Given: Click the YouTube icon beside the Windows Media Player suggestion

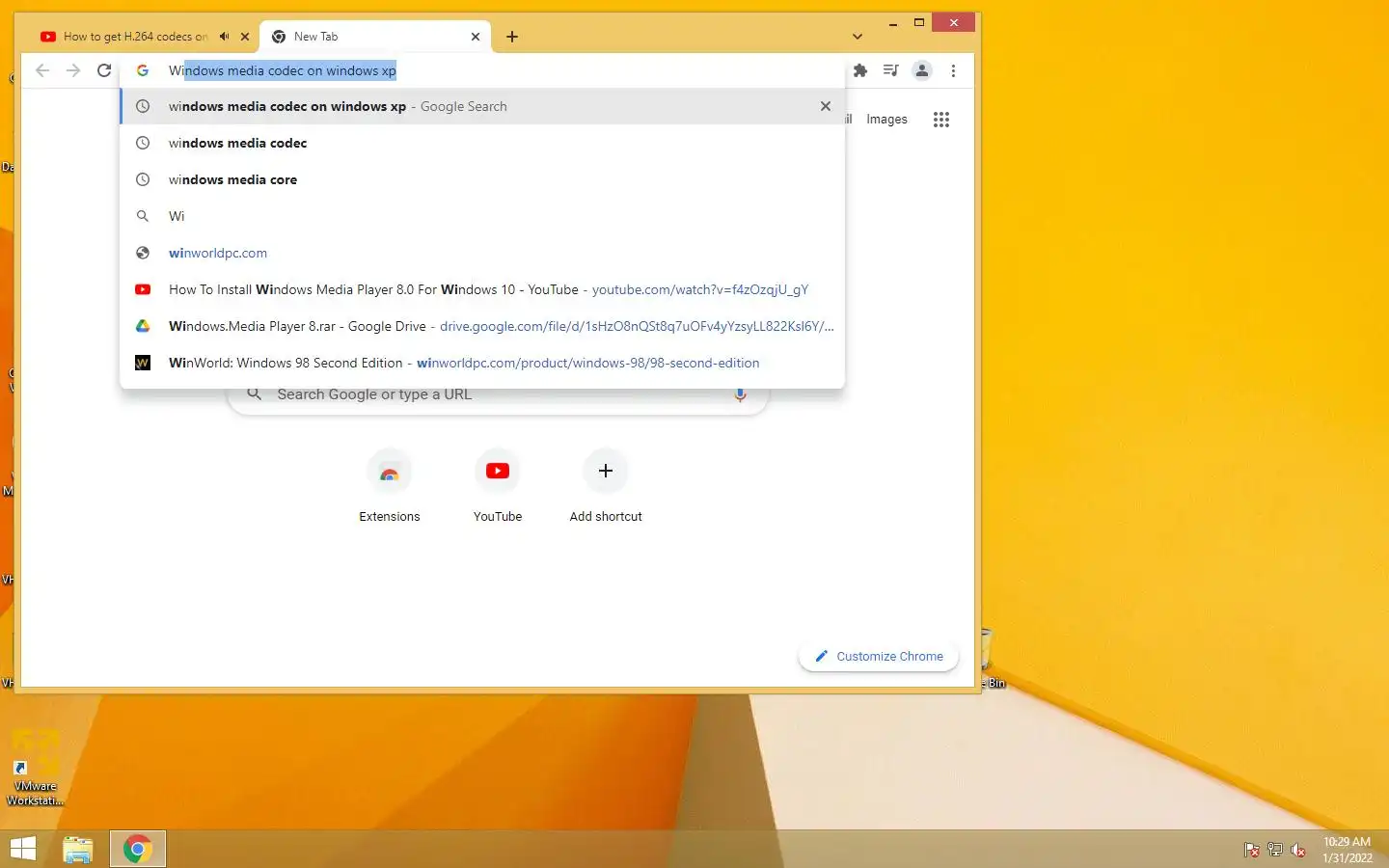Looking at the screenshot, I should pyautogui.click(x=143, y=289).
